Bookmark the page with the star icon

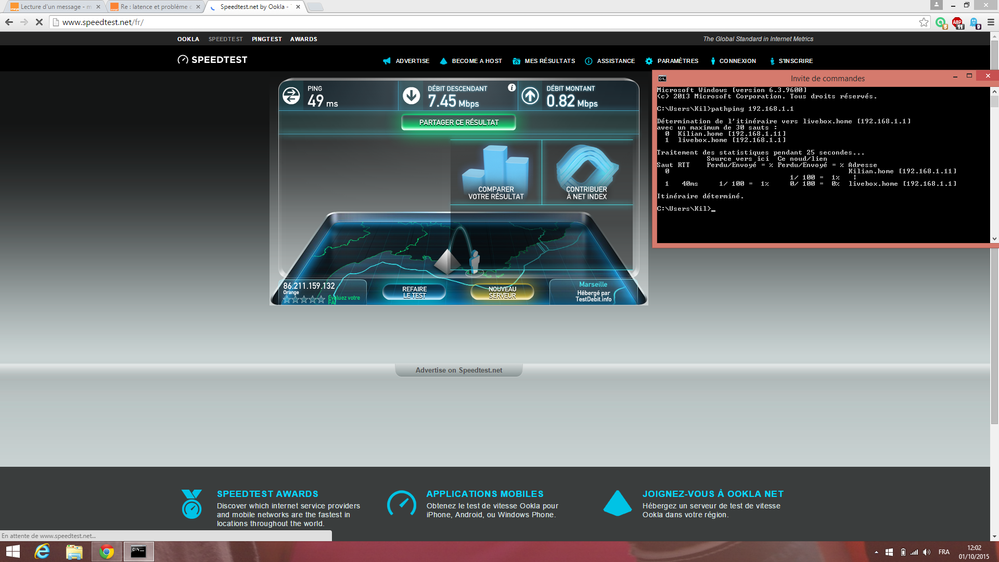click(x=924, y=22)
